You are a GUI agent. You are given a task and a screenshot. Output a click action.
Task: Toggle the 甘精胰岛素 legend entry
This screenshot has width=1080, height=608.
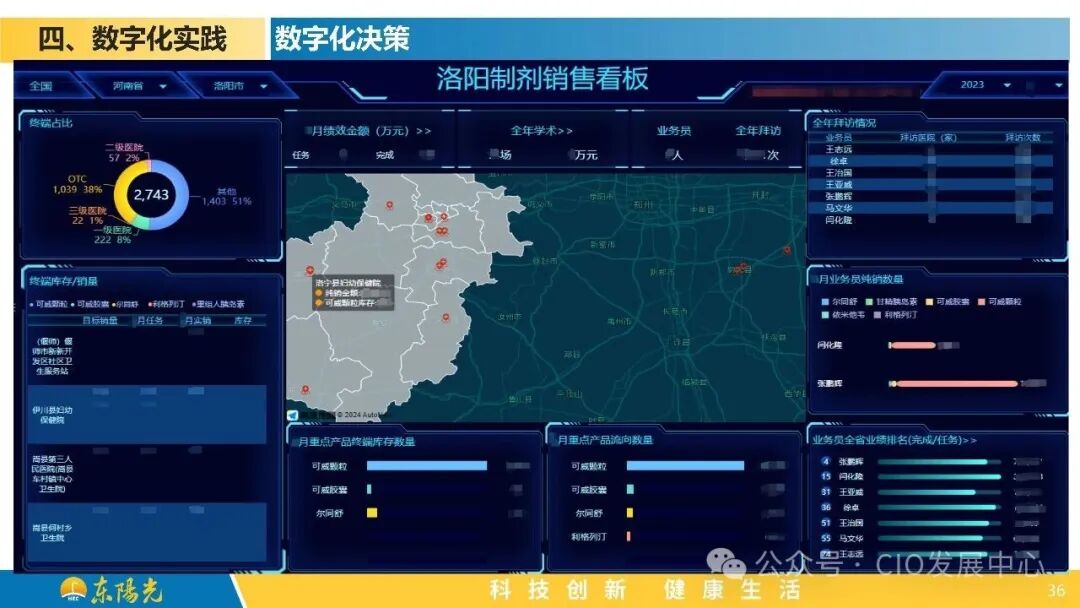[891, 302]
